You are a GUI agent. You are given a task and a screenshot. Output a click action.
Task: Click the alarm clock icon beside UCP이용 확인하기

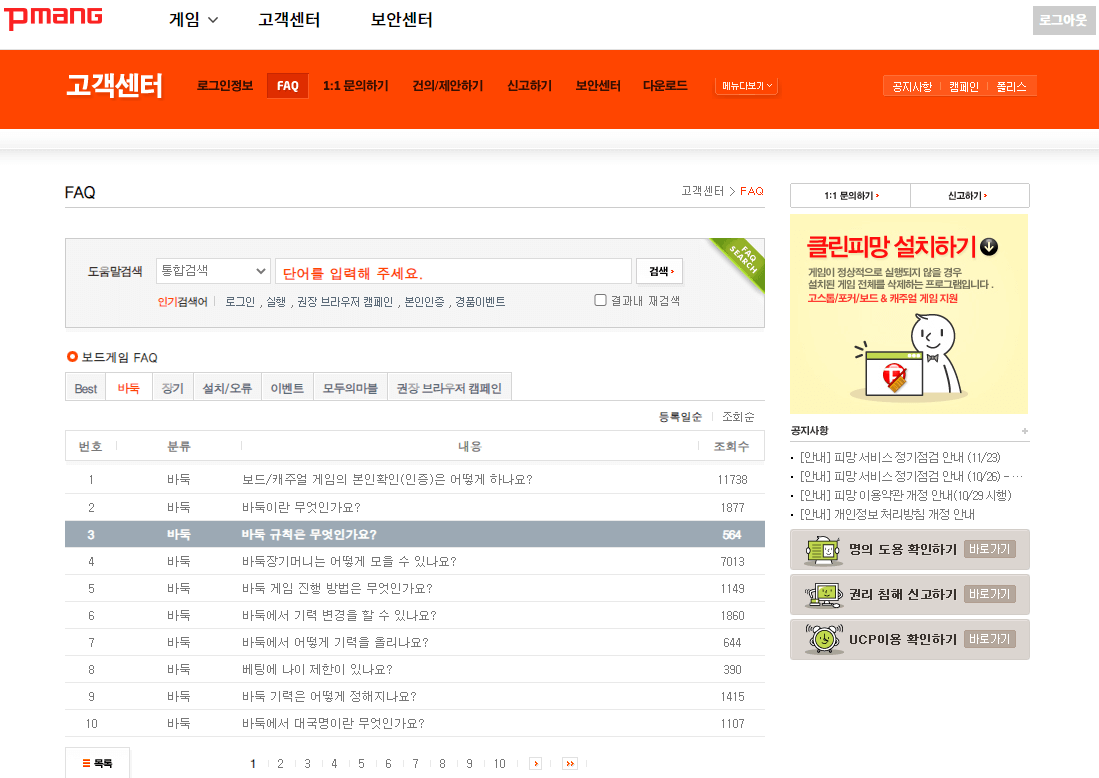822,639
